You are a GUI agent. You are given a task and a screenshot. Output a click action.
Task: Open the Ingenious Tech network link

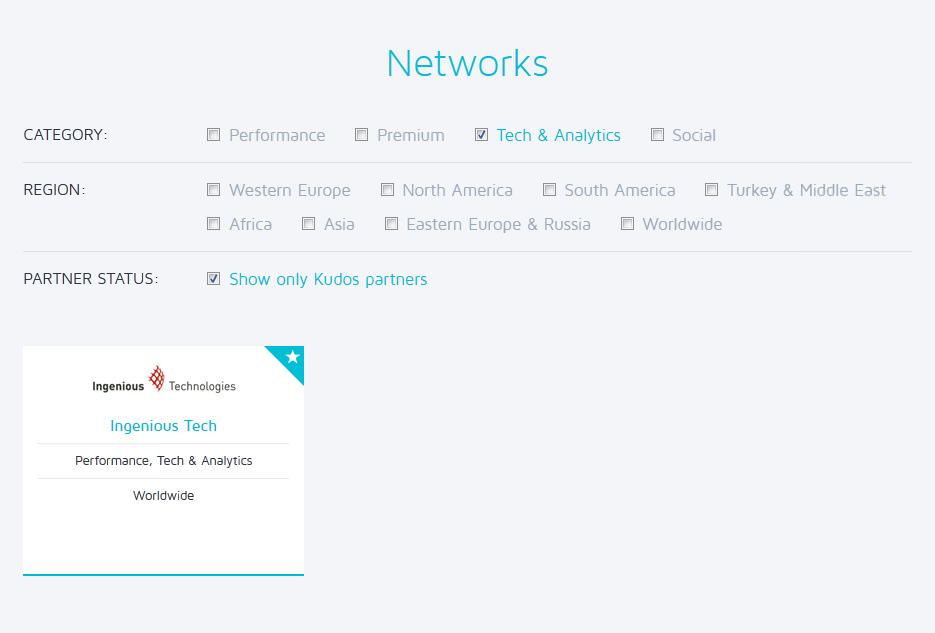tap(163, 426)
